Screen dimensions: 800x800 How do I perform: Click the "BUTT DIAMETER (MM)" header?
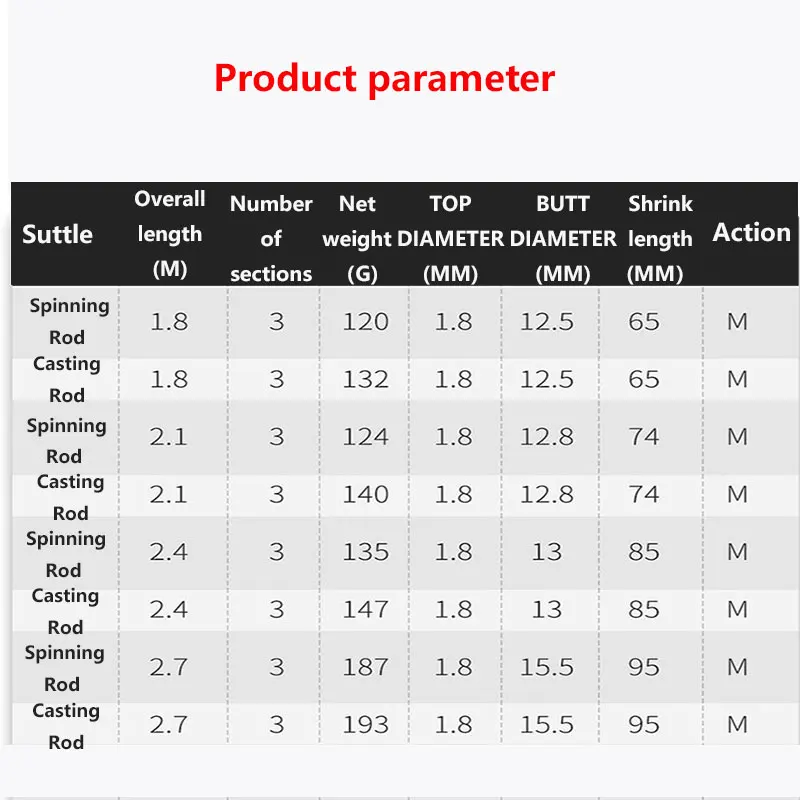(563, 239)
